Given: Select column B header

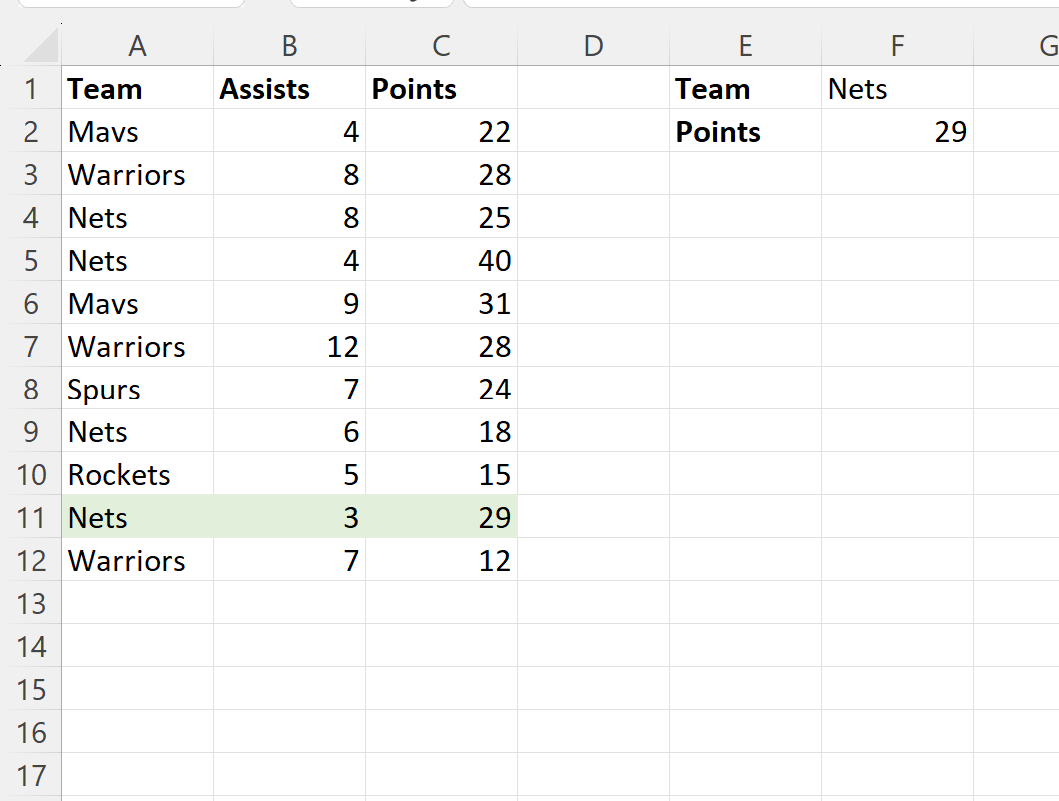Looking at the screenshot, I should coord(289,46).
